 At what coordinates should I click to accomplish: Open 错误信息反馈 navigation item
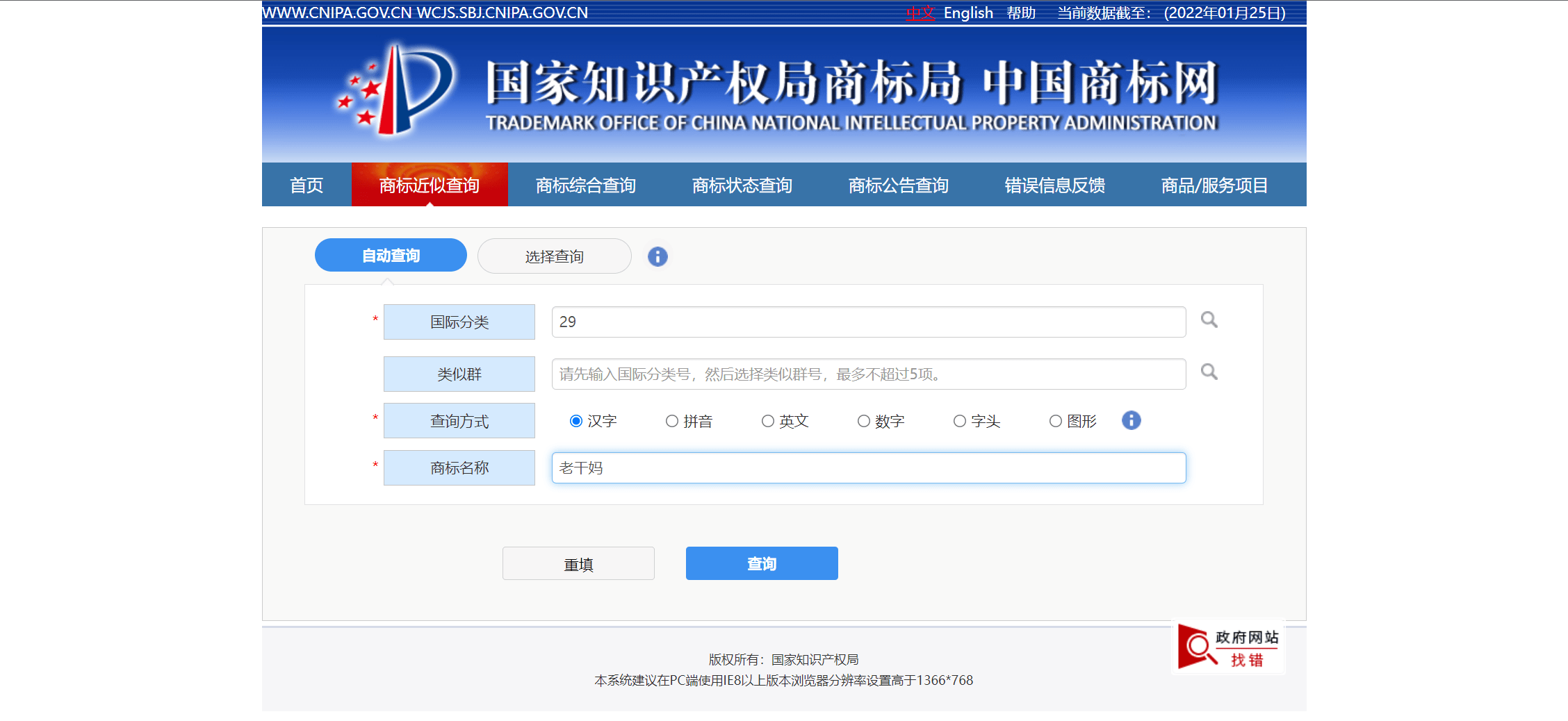pos(1055,185)
